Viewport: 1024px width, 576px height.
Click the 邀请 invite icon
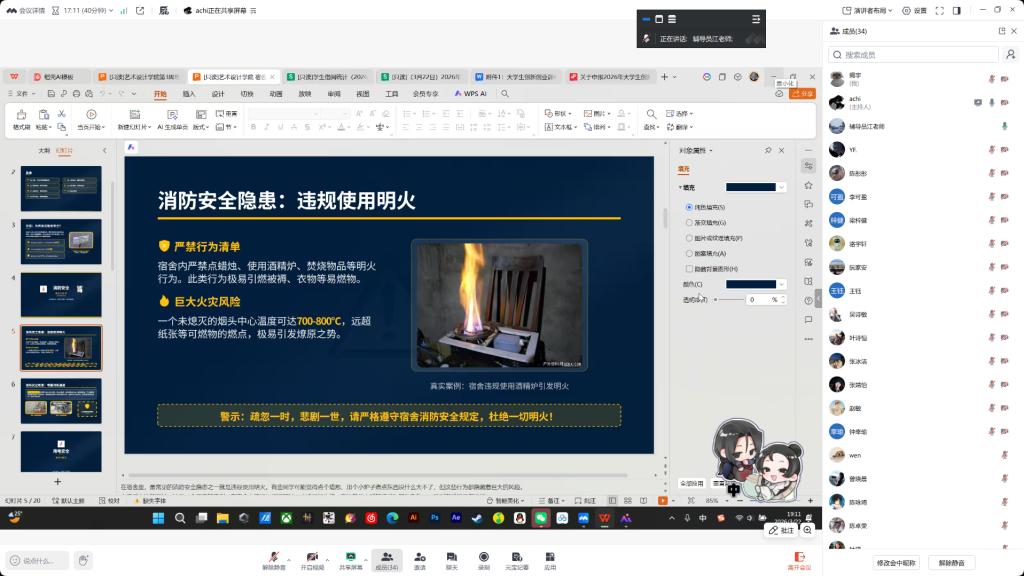pos(419,556)
